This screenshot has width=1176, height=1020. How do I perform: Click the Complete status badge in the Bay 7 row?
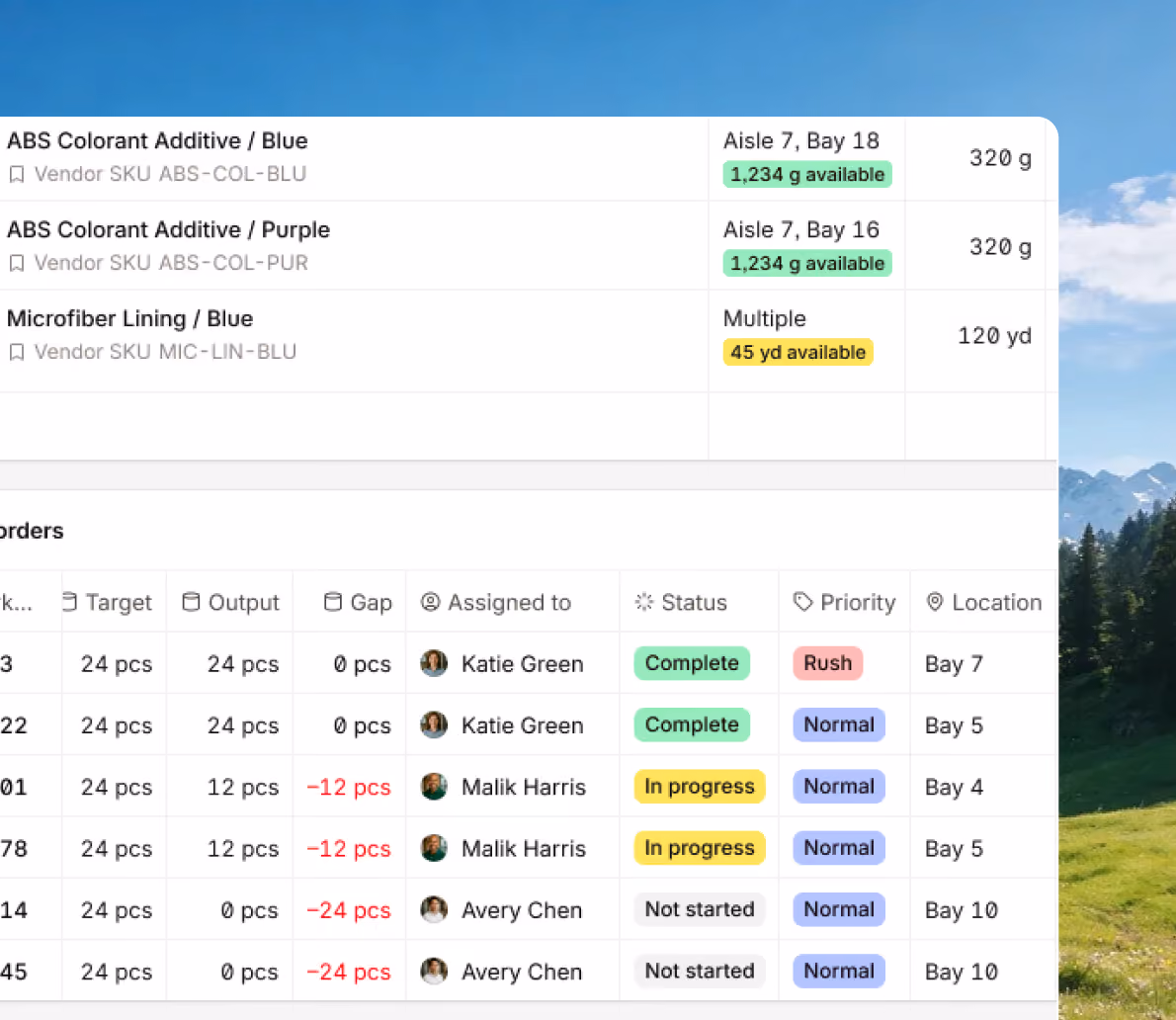click(x=692, y=664)
